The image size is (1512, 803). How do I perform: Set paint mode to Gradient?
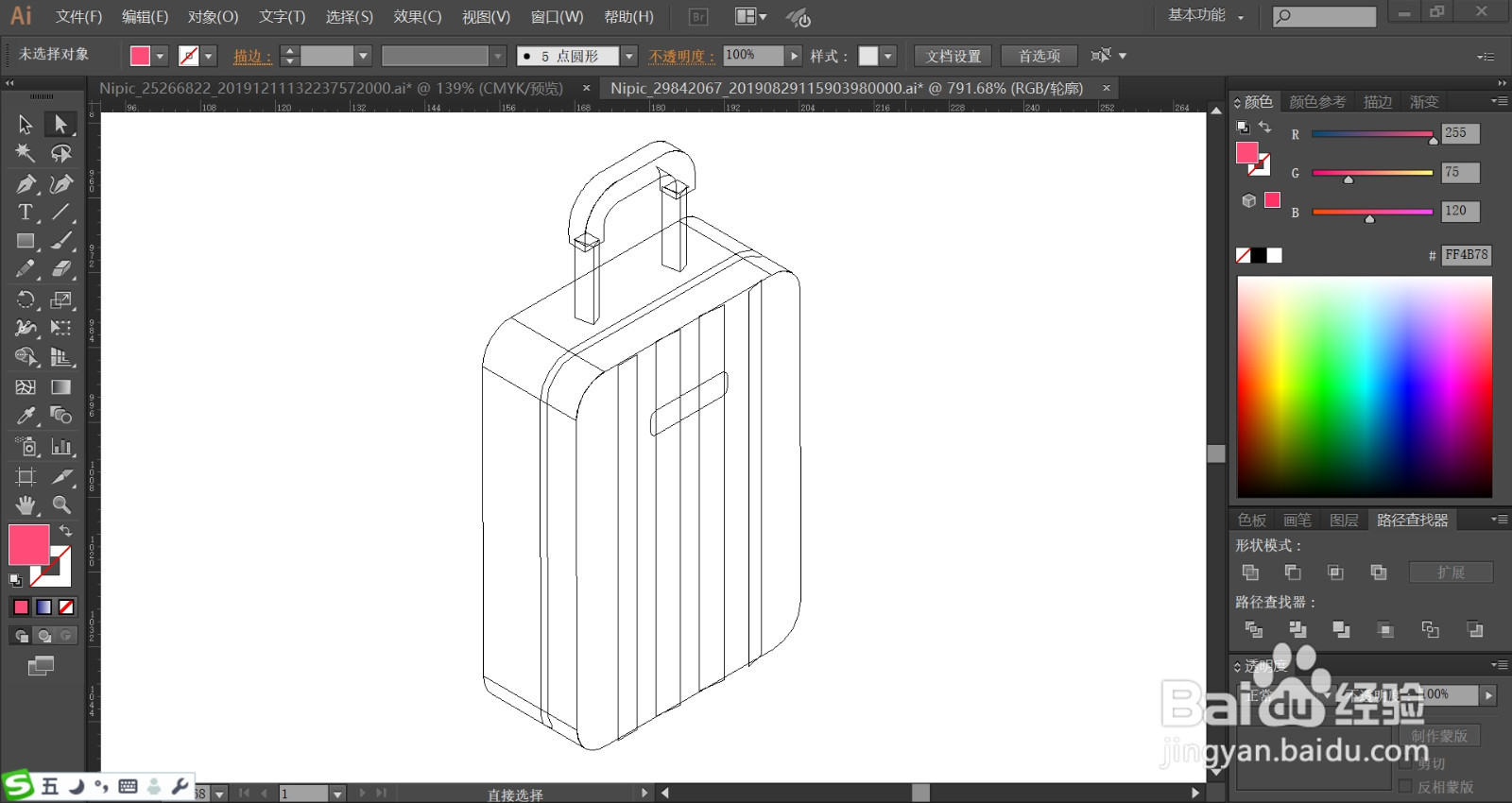click(43, 607)
